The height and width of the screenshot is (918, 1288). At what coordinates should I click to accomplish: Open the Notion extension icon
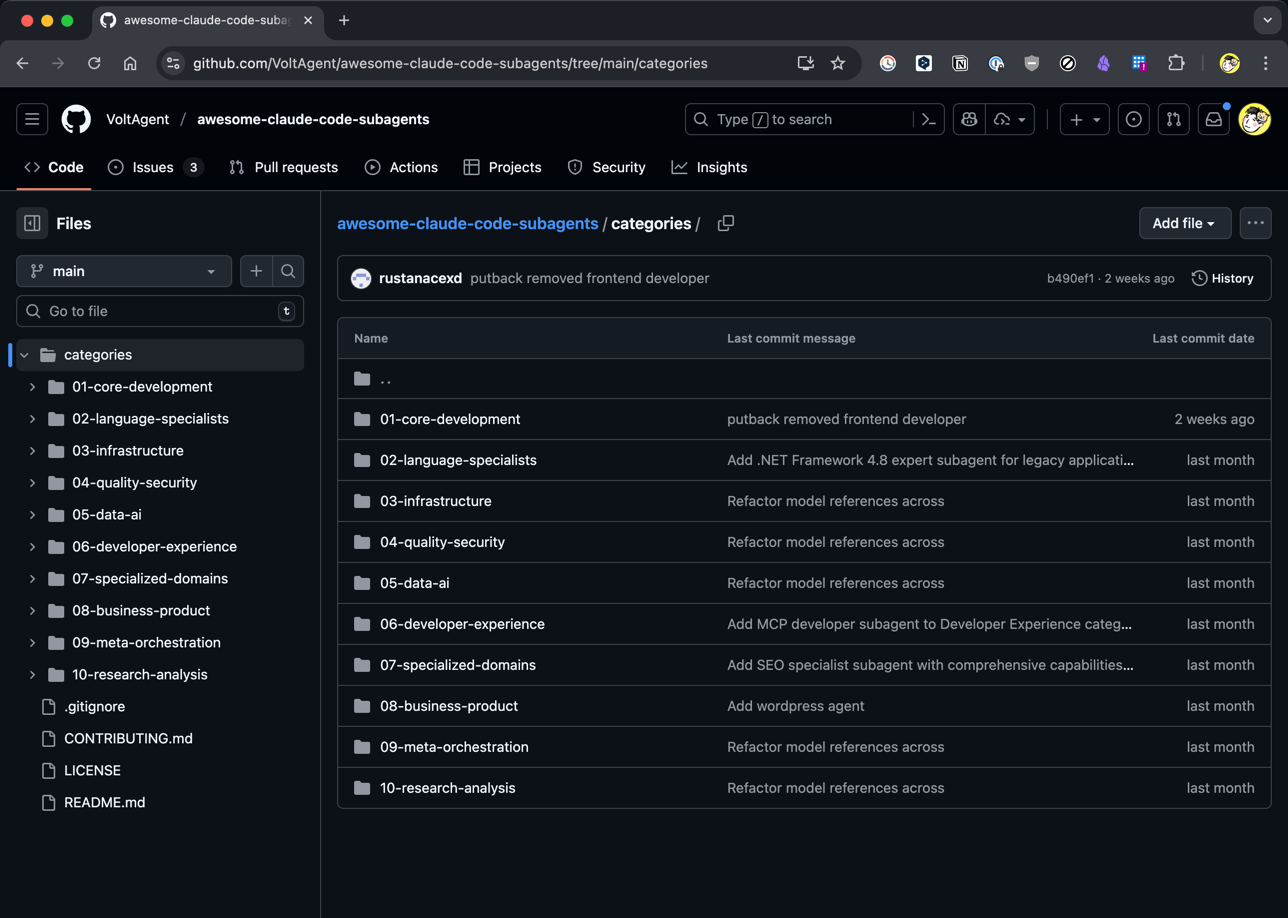pyautogui.click(x=960, y=63)
